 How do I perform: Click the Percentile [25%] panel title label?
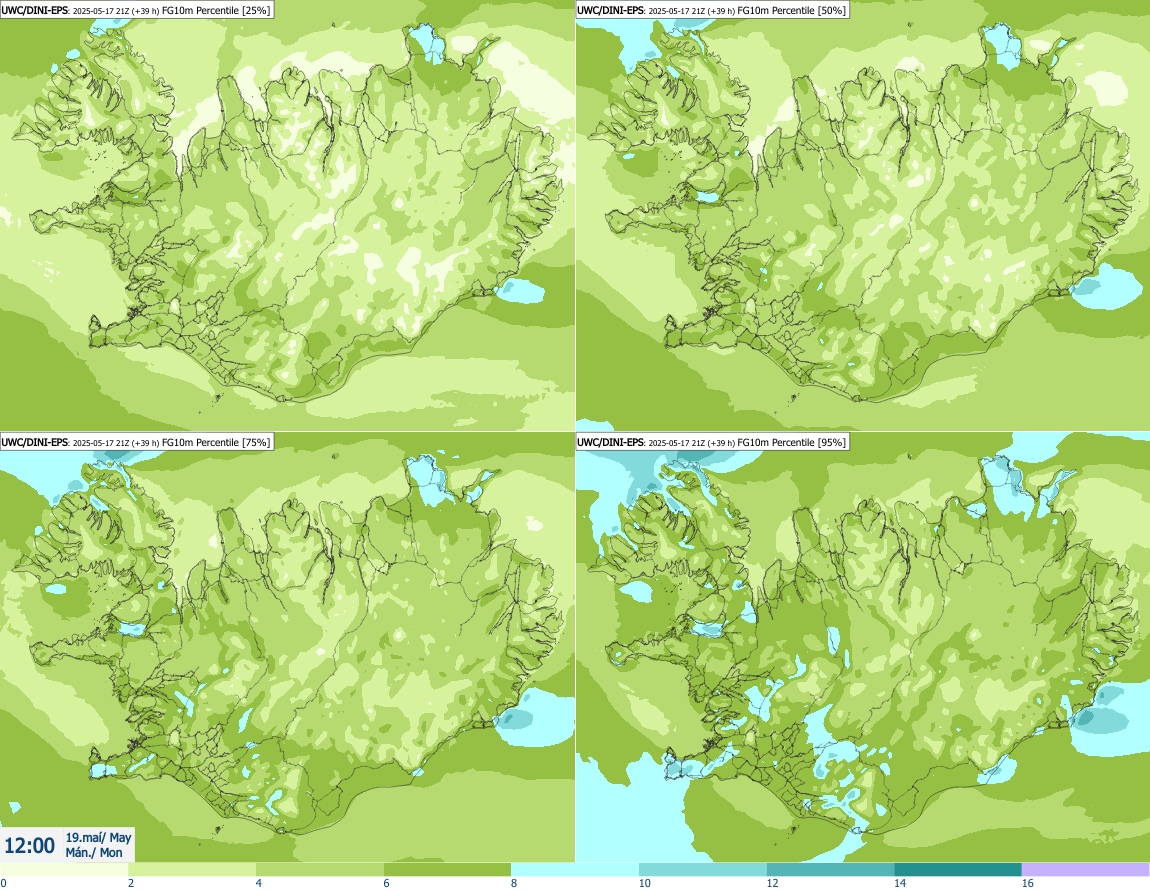coord(136,10)
